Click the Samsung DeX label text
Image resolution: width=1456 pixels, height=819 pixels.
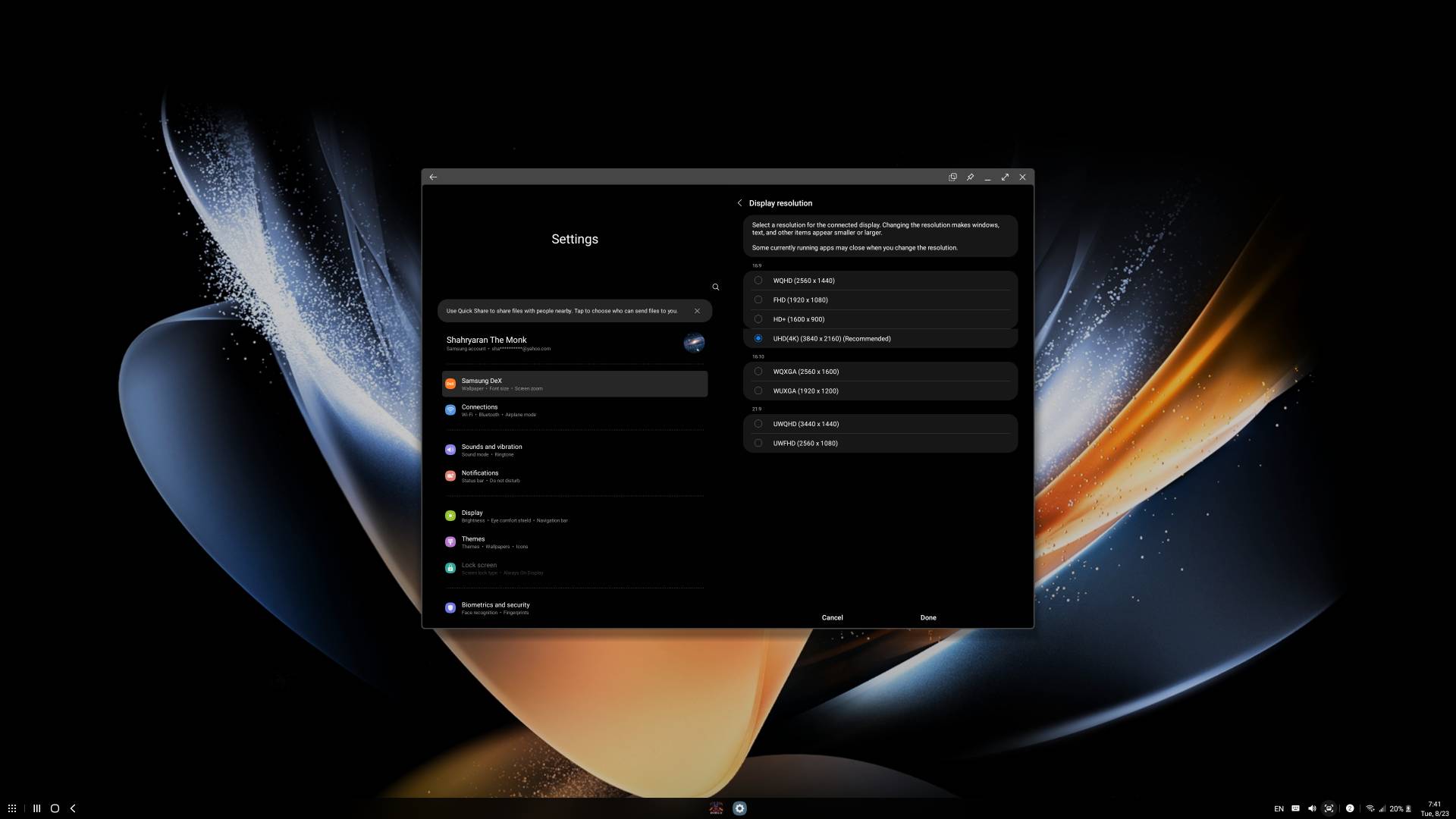pos(482,381)
